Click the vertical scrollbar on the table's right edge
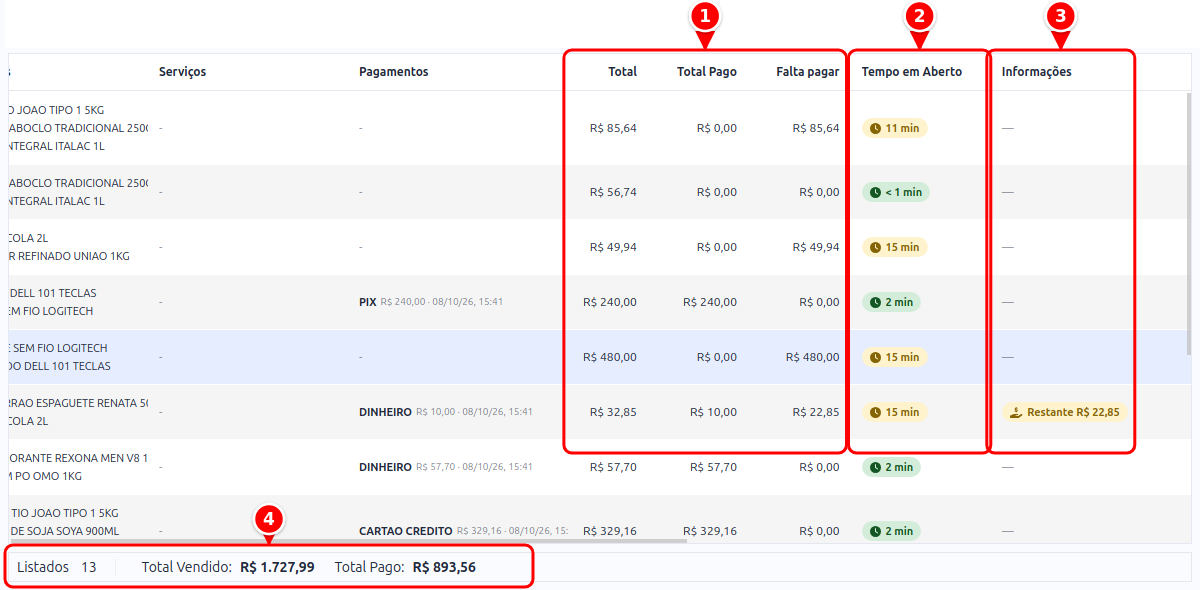 pos(1189,223)
